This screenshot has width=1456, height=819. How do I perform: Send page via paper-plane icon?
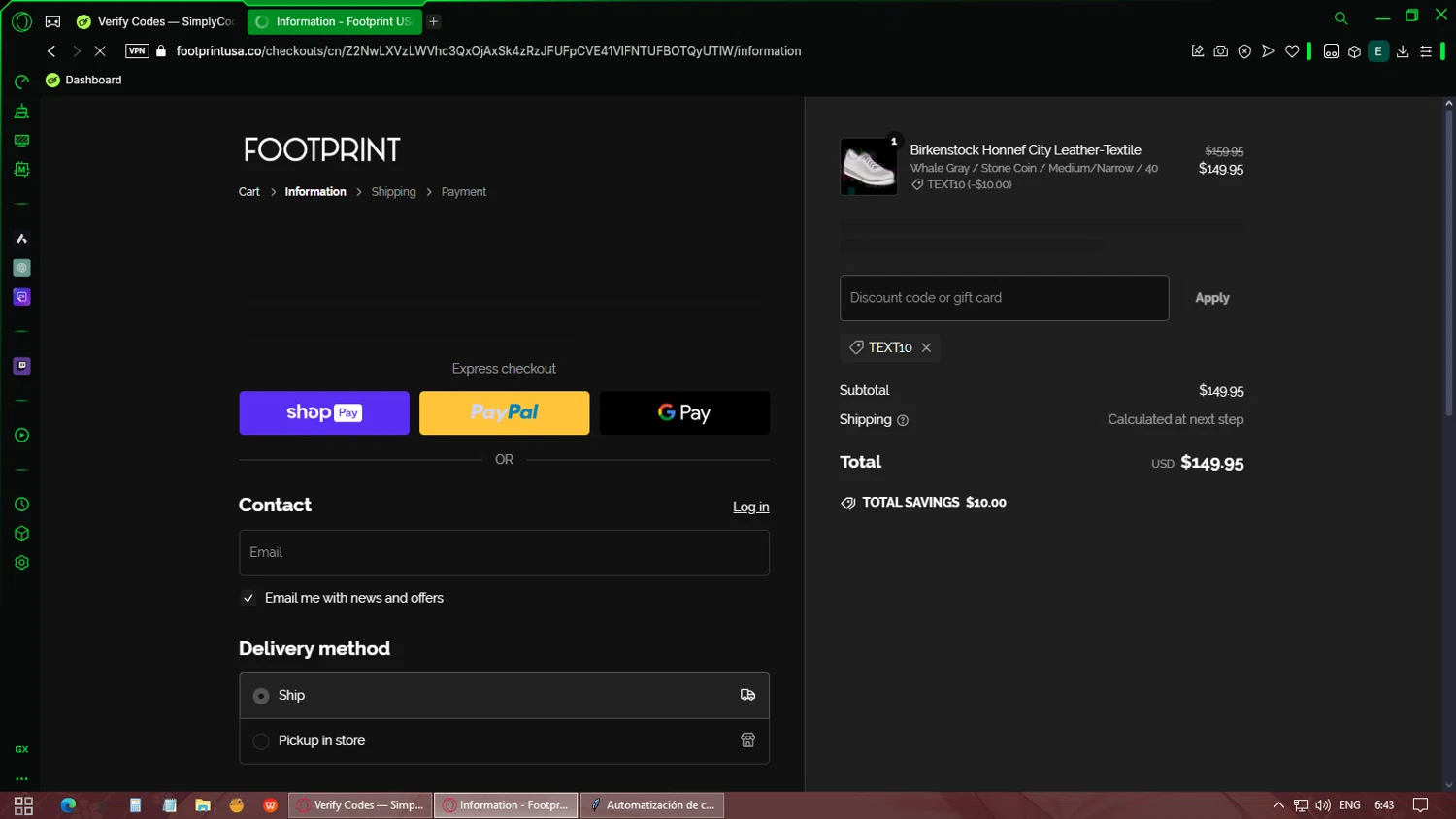[1268, 51]
